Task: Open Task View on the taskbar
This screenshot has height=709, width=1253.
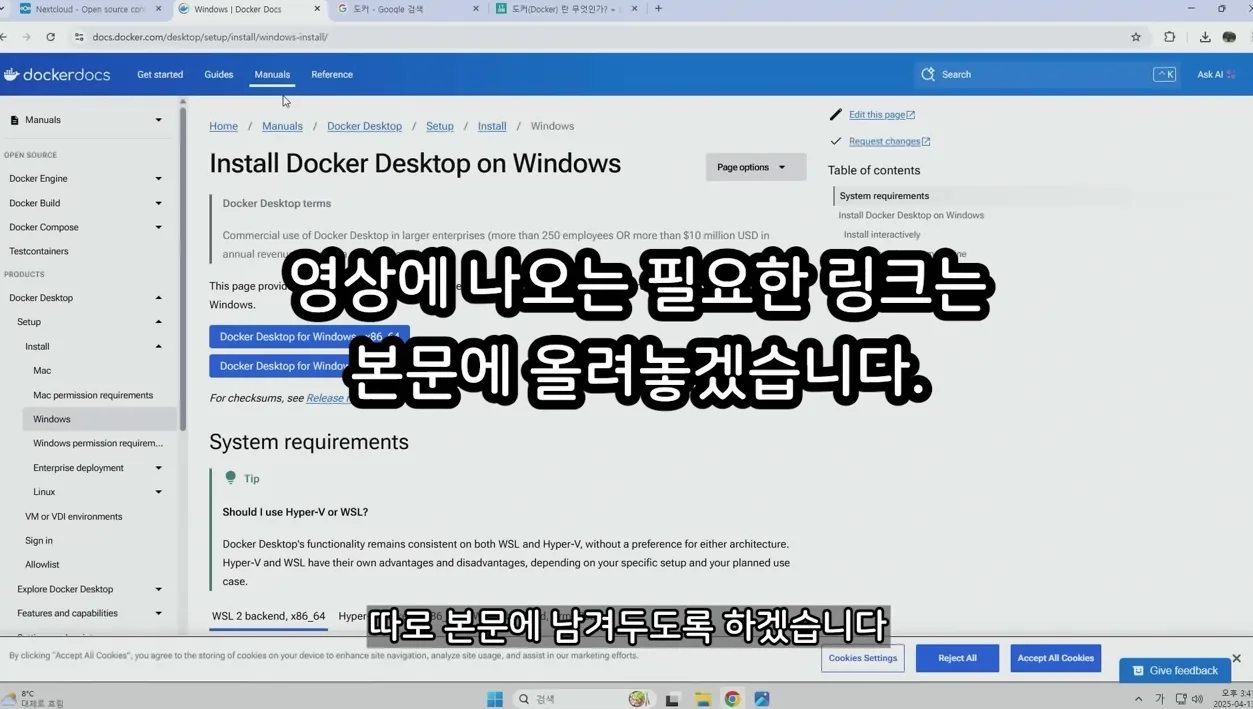Action: tap(672, 699)
